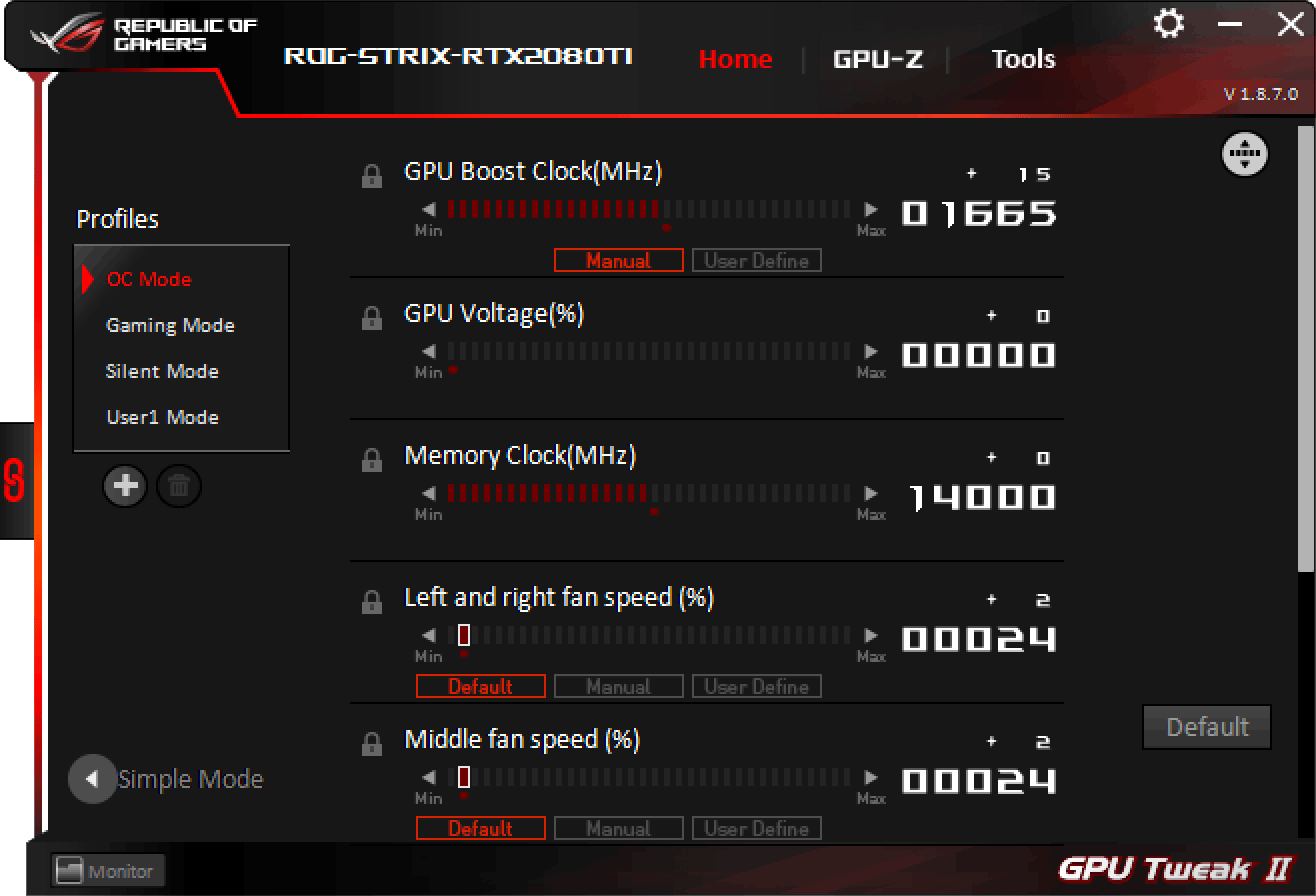The image size is (1316, 896).
Task: Click the version text V 1.8.7.0
Action: tap(1261, 94)
